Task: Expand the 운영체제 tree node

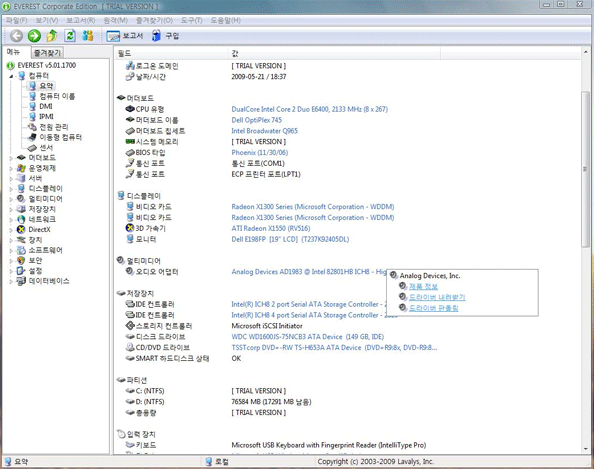Action: [x=11, y=168]
